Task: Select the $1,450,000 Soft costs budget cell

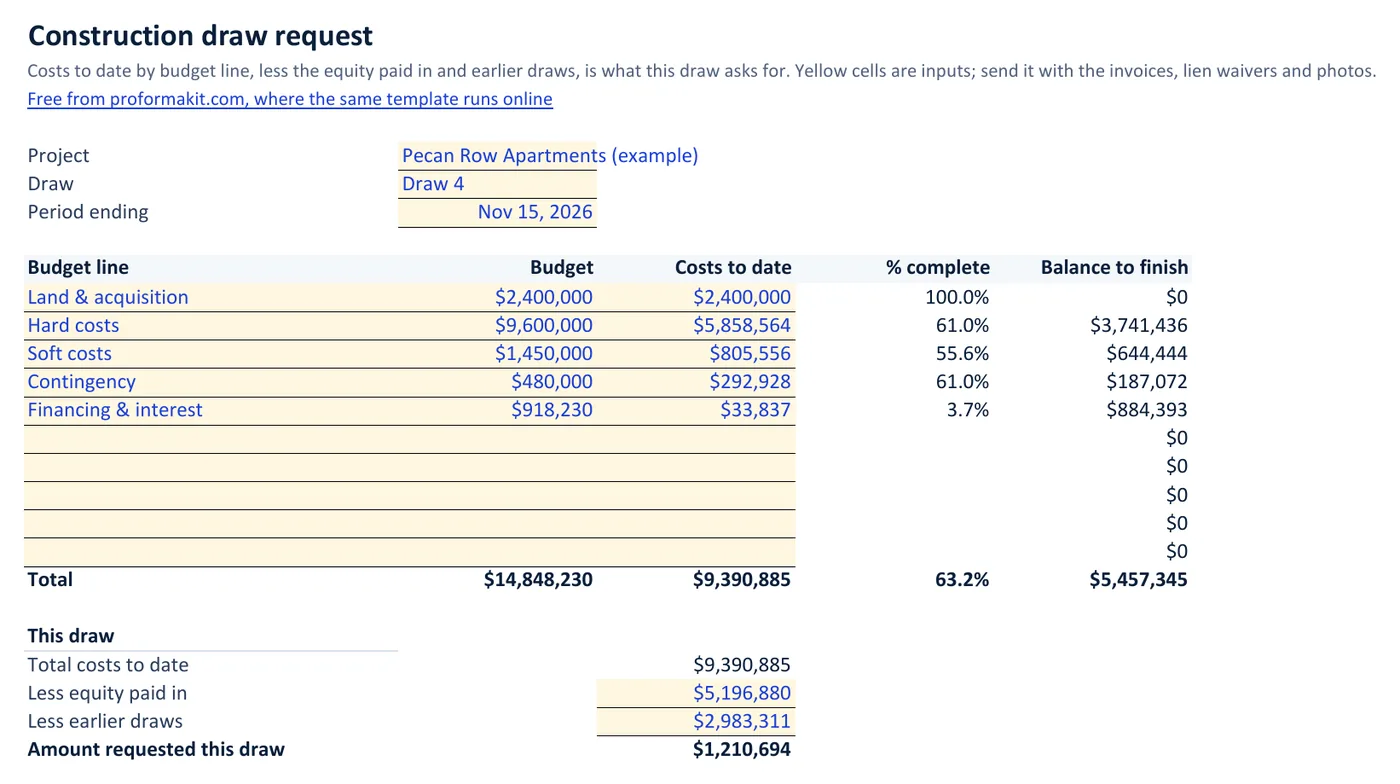Action: (x=497, y=353)
